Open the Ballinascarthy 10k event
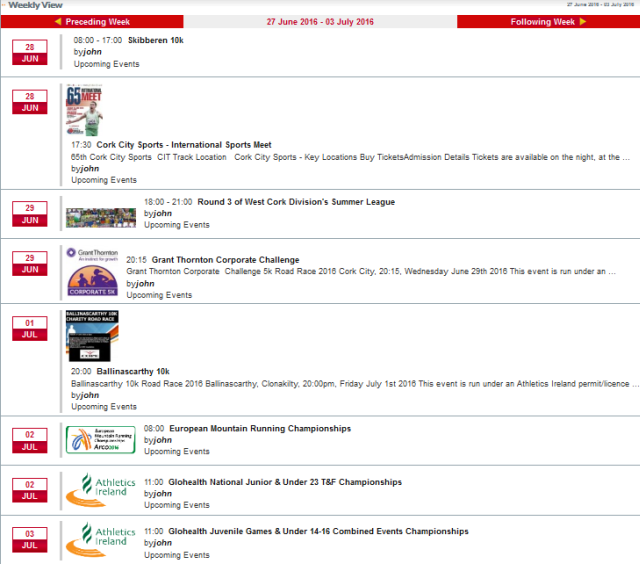This screenshot has height=564, width=640. click(133, 371)
